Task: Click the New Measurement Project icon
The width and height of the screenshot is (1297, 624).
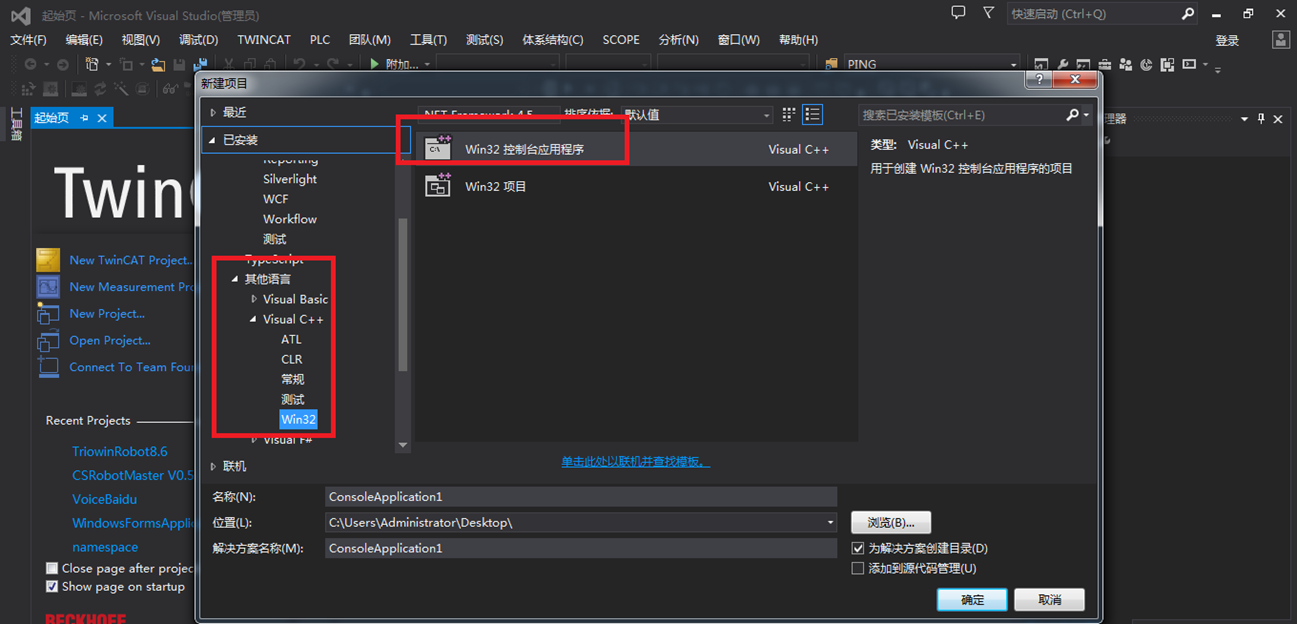Action: coord(48,287)
